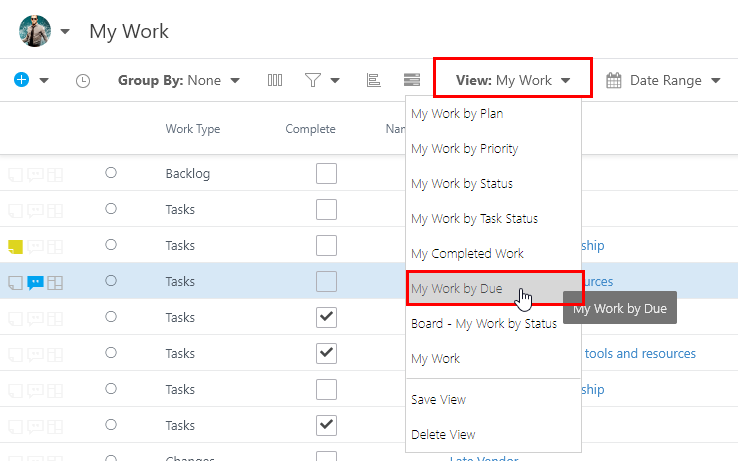Image resolution: width=738 pixels, height=461 pixels.
Task: Expand the filter dropdown arrow
Action: [335, 81]
